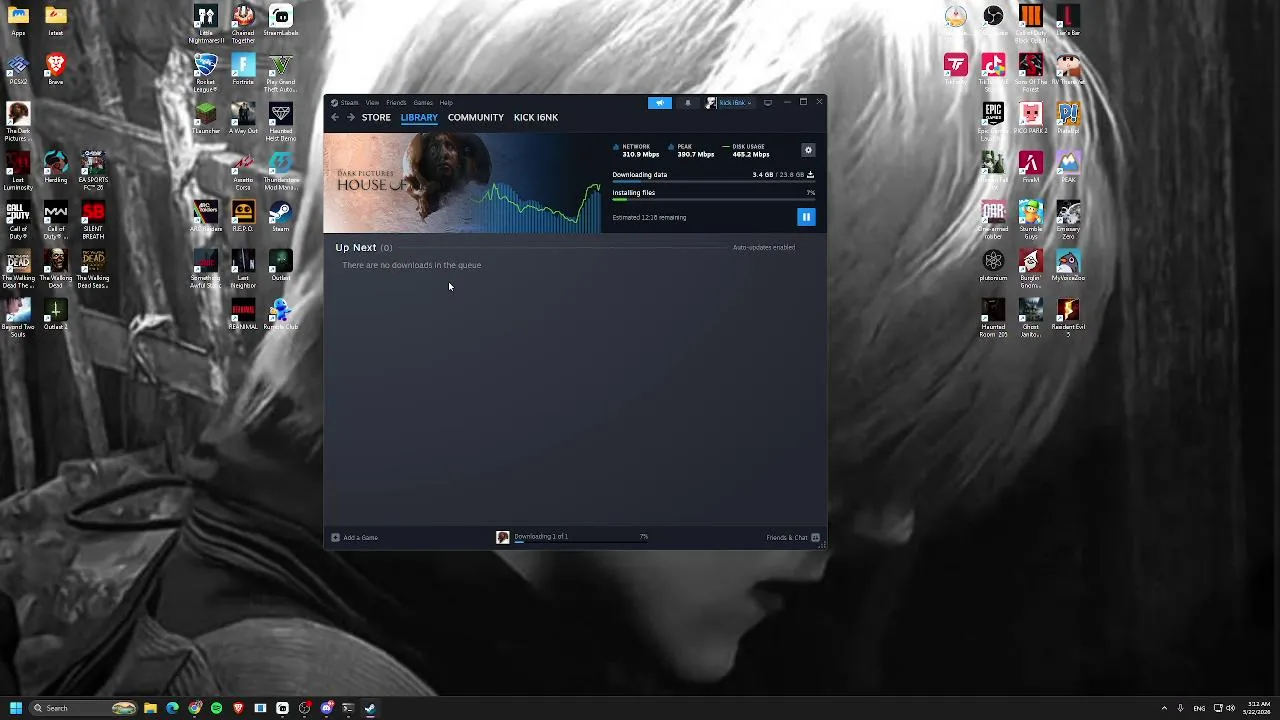
Task: Select the Apps folder on desktop
Action: tap(18, 21)
